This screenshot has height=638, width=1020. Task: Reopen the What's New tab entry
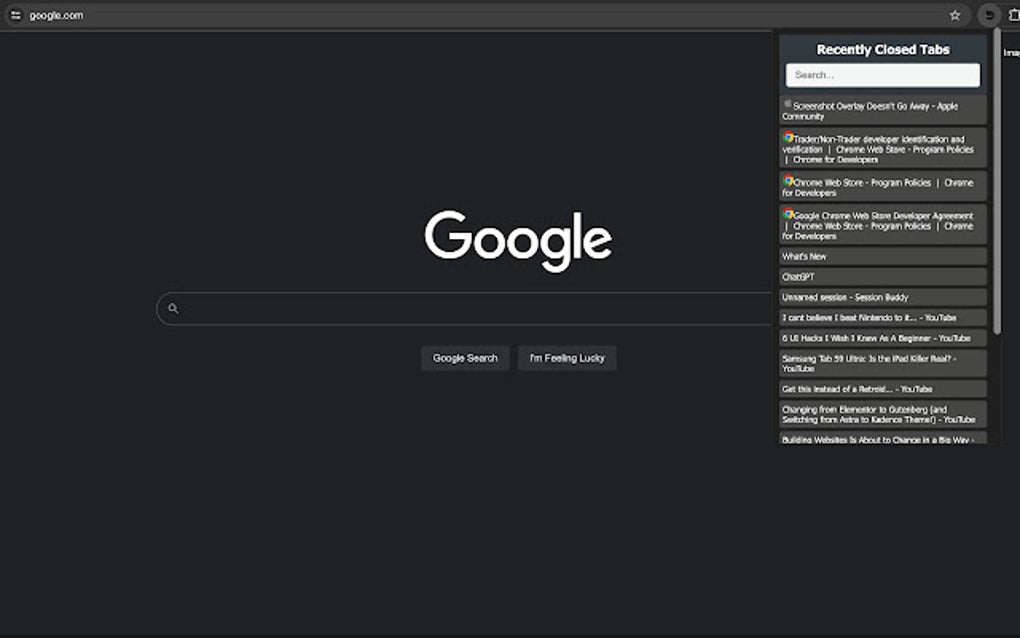coord(883,256)
